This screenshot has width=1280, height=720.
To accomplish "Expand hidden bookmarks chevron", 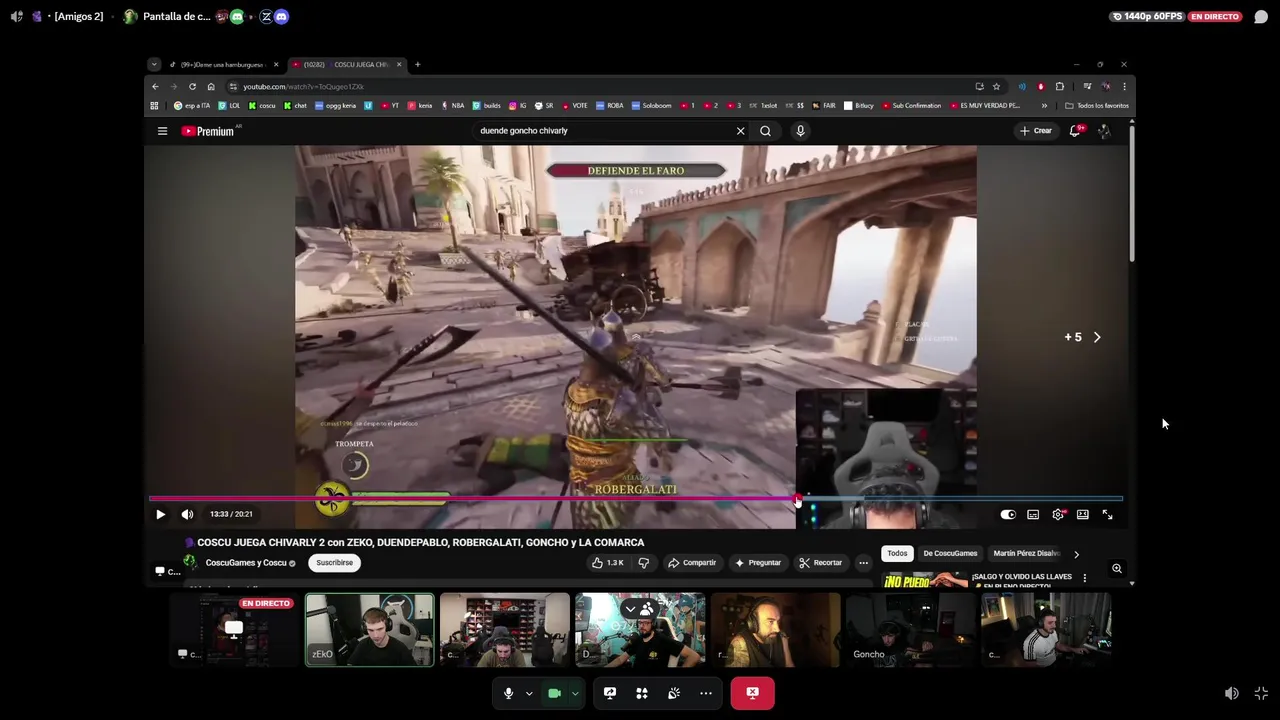I will point(1044,106).
